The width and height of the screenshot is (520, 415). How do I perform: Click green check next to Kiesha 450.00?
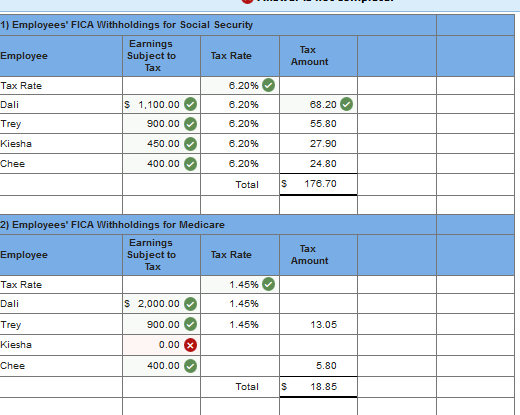point(190,144)
